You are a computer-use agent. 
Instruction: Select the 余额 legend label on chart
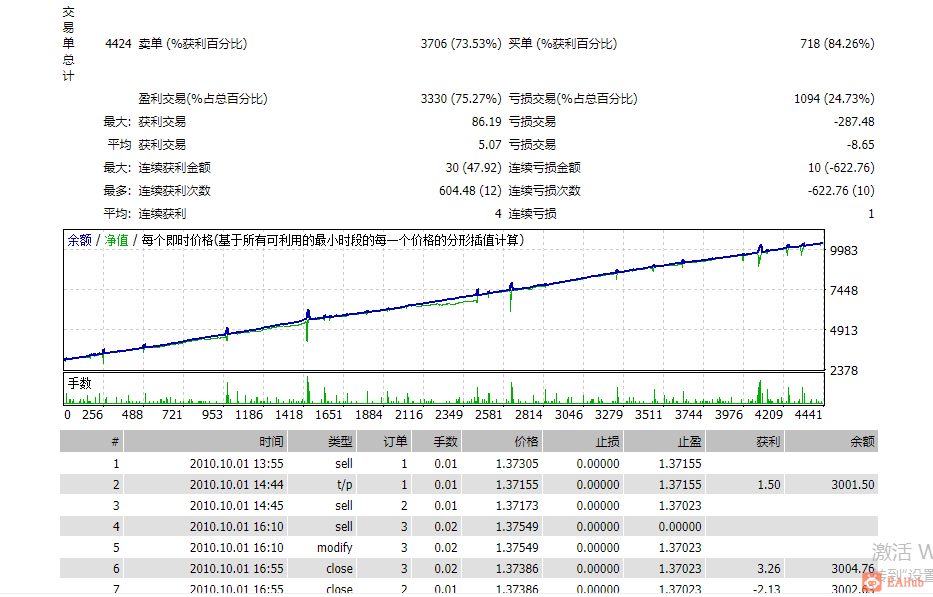80,240
